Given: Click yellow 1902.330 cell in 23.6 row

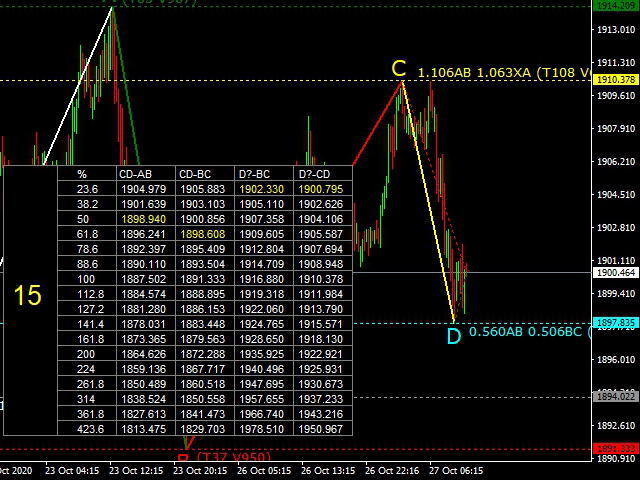Looking at the screenshot, I should coord(262,189).
